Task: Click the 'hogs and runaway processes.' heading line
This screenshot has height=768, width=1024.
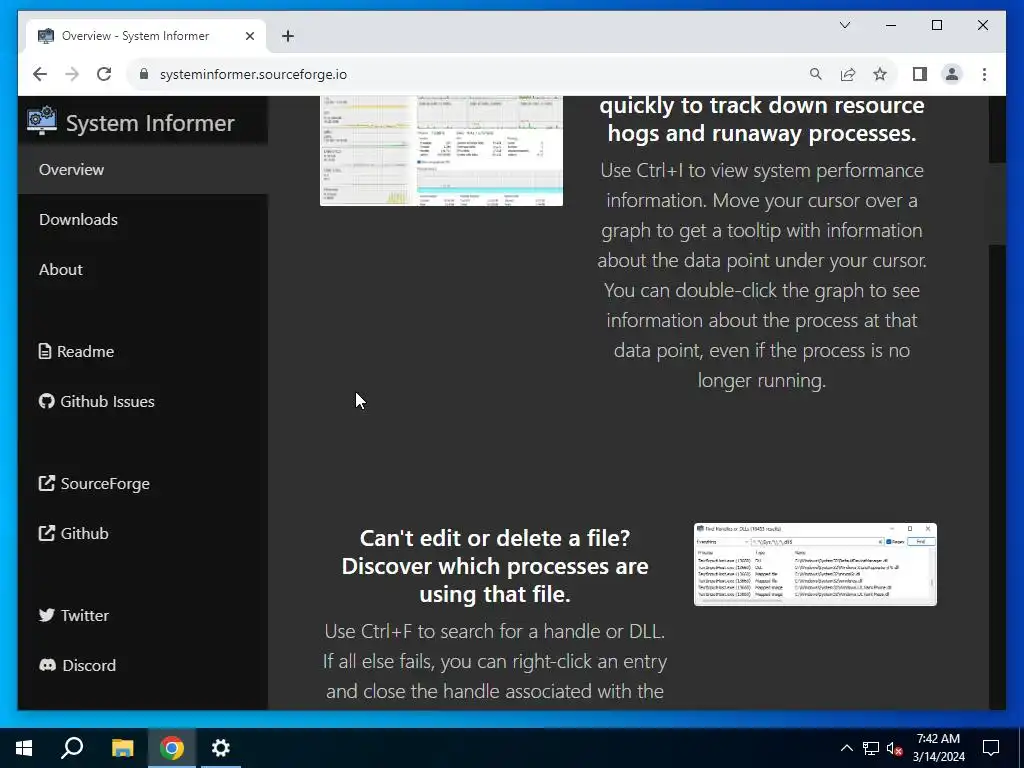Action: [762, 133]
